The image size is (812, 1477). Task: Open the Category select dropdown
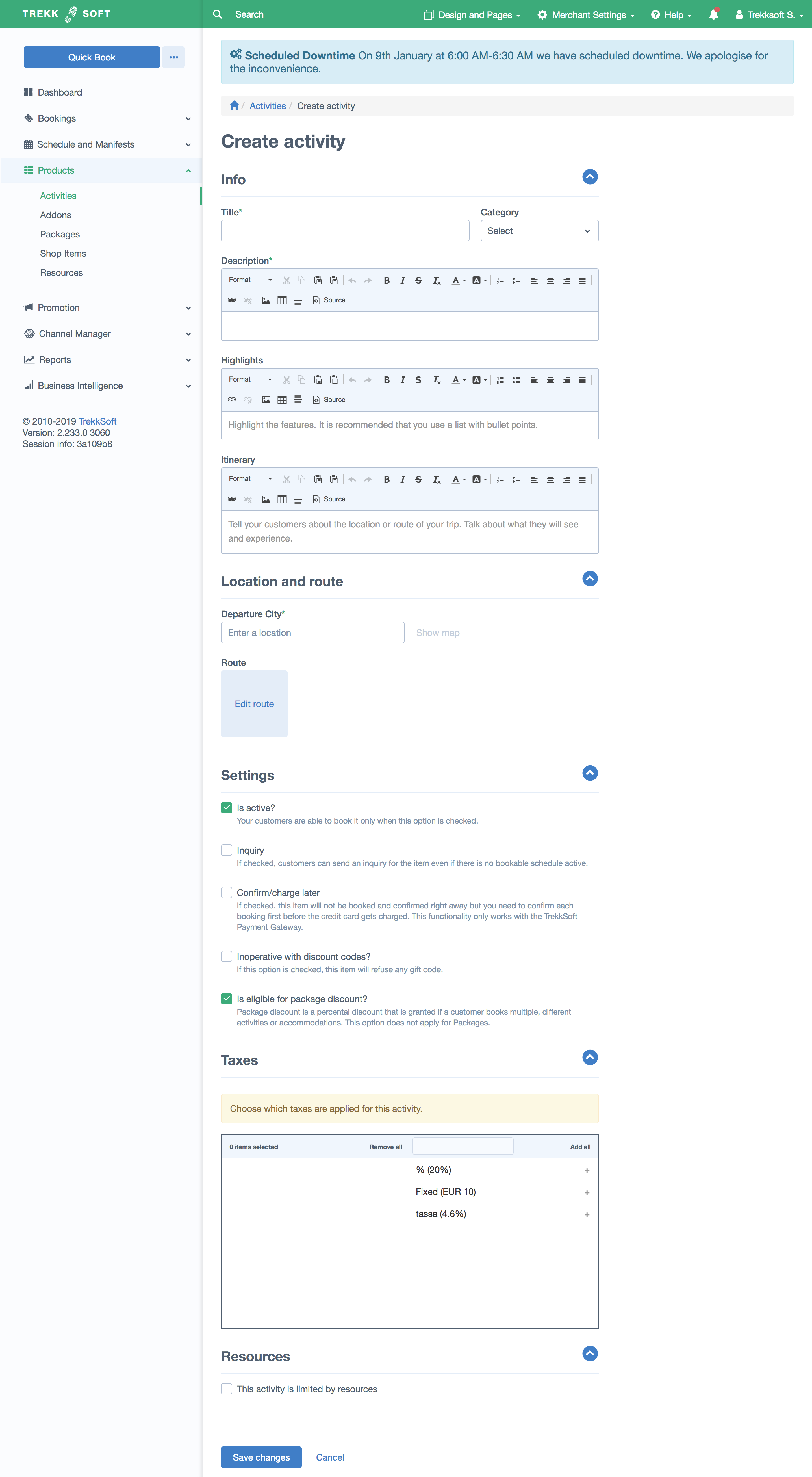point(539,231)
